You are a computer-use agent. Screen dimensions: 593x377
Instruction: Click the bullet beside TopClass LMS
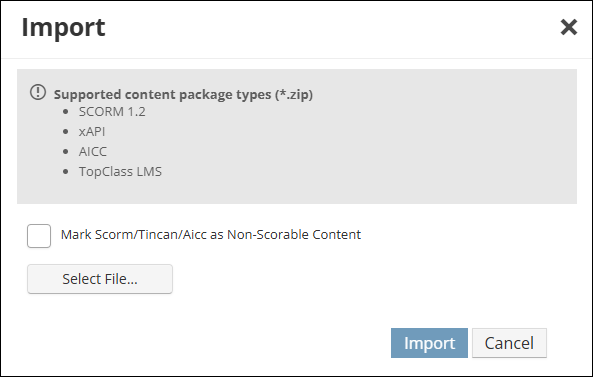(66, 172)
